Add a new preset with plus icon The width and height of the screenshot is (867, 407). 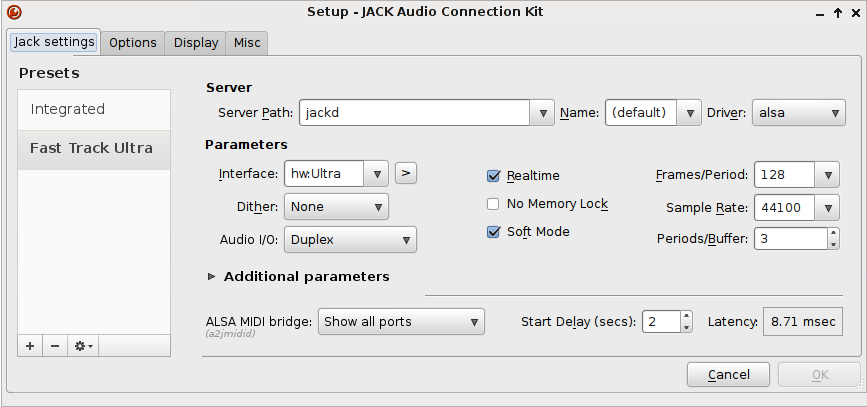pyautogui.click(x=30, y=346)
